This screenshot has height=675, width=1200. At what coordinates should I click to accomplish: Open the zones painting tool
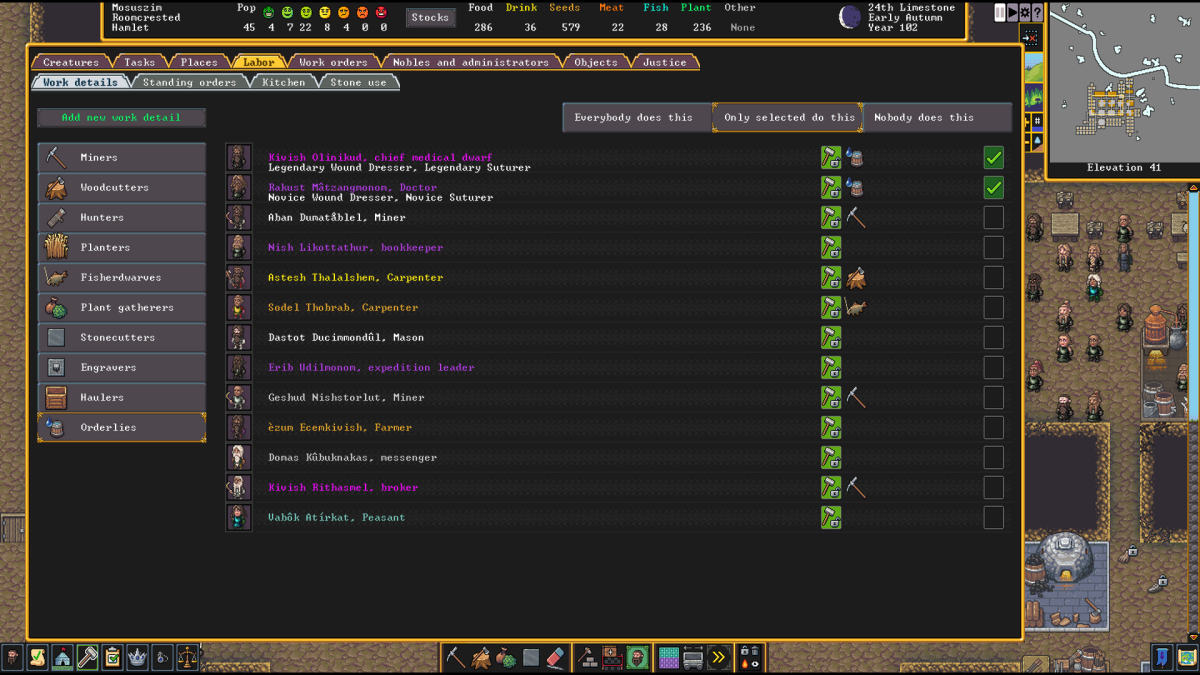pyautogui.click(x=668, y=658)
